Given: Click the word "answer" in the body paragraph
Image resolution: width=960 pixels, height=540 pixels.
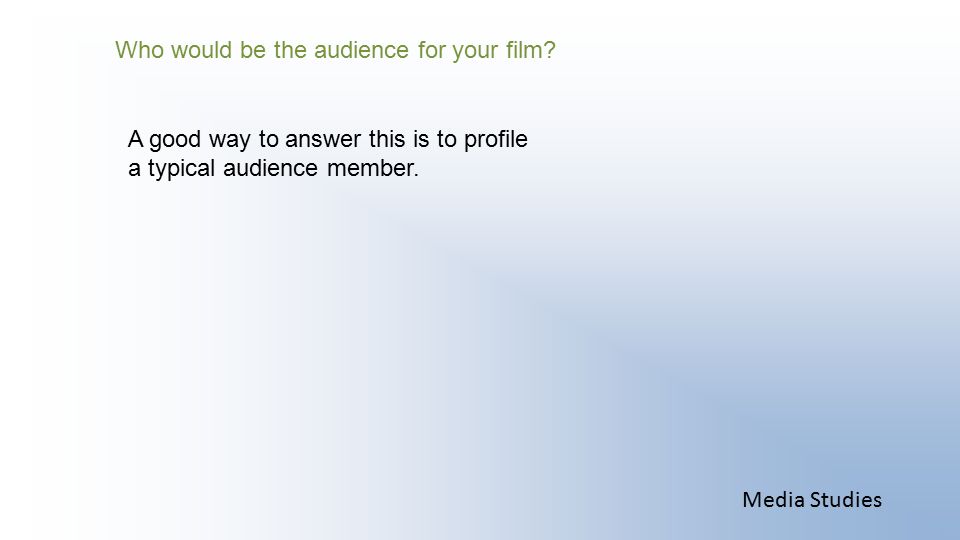Looking at the screenshot, I should coord(323,140).
